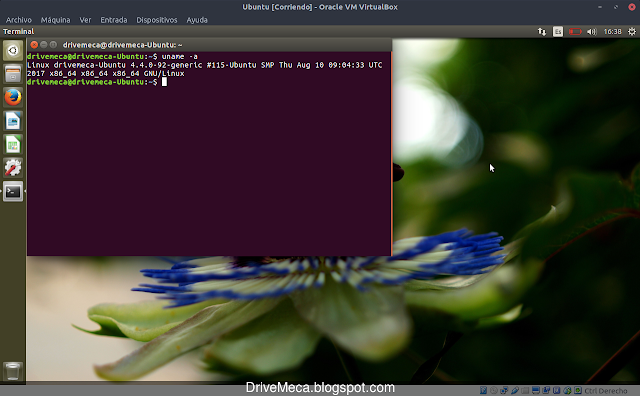640x396 pixels.
Task: Click the VirtualBox network adapters status icon
Action: (x=504, y=390)
